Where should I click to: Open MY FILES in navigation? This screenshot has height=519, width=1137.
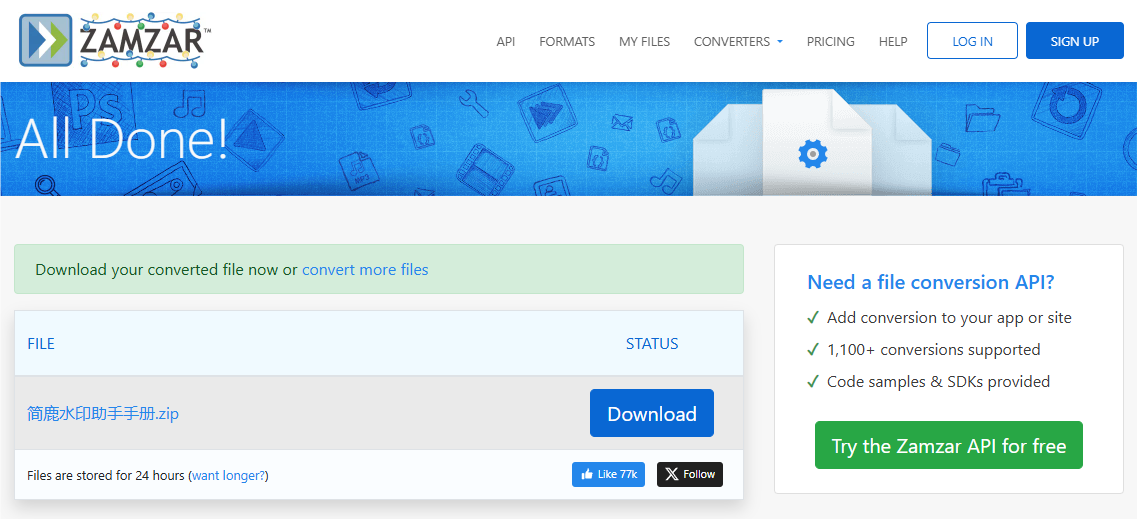(x=644, y=41)
